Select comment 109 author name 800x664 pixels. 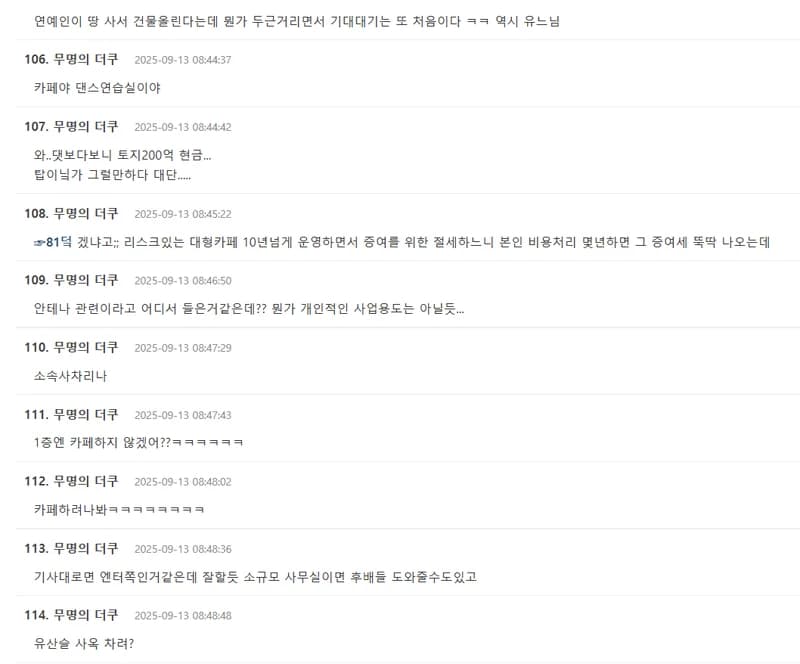(x=86, y=280)
